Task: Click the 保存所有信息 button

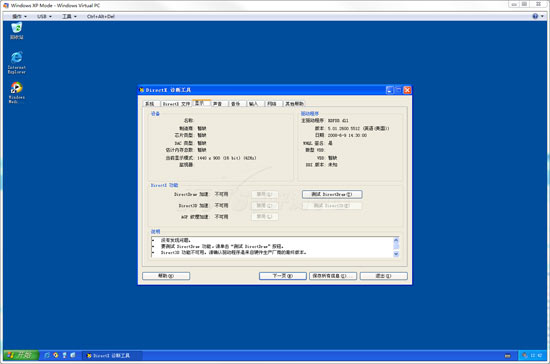Action: tap(333, 276)
